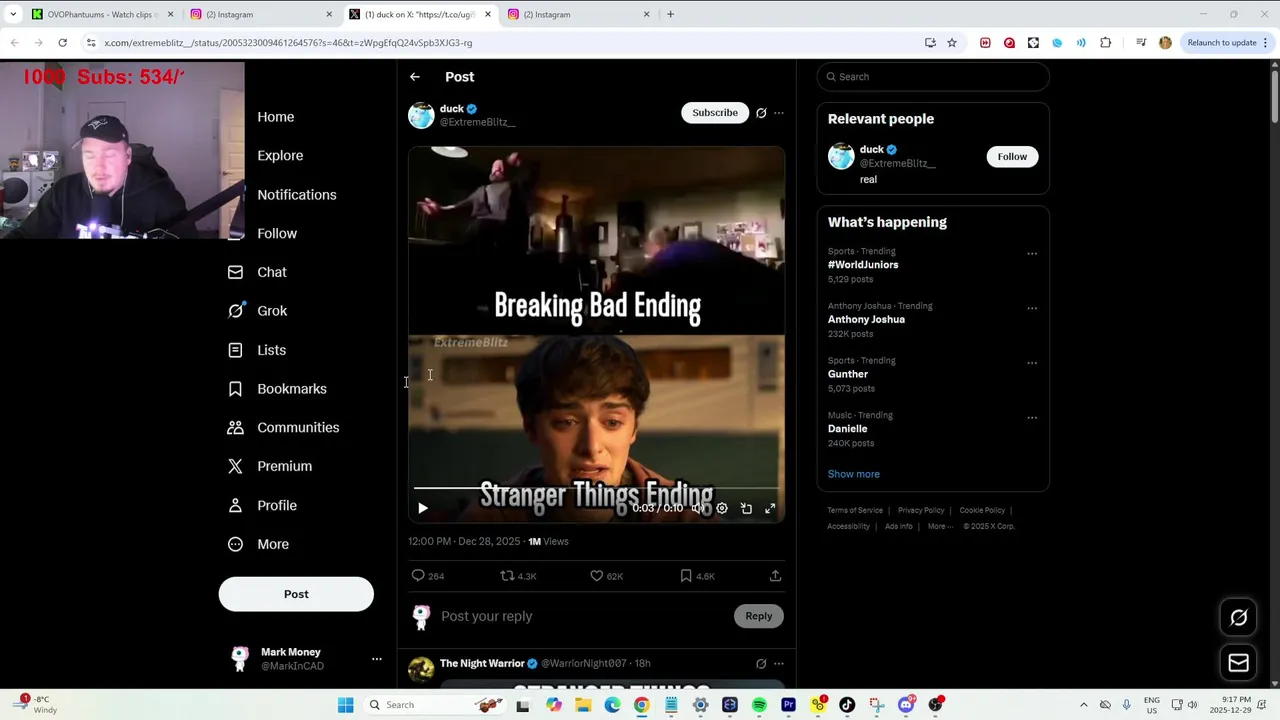This screenshot has height=720, width=1280.
Task: Open options for Anthony Joshua trend
Action: 1032,308
